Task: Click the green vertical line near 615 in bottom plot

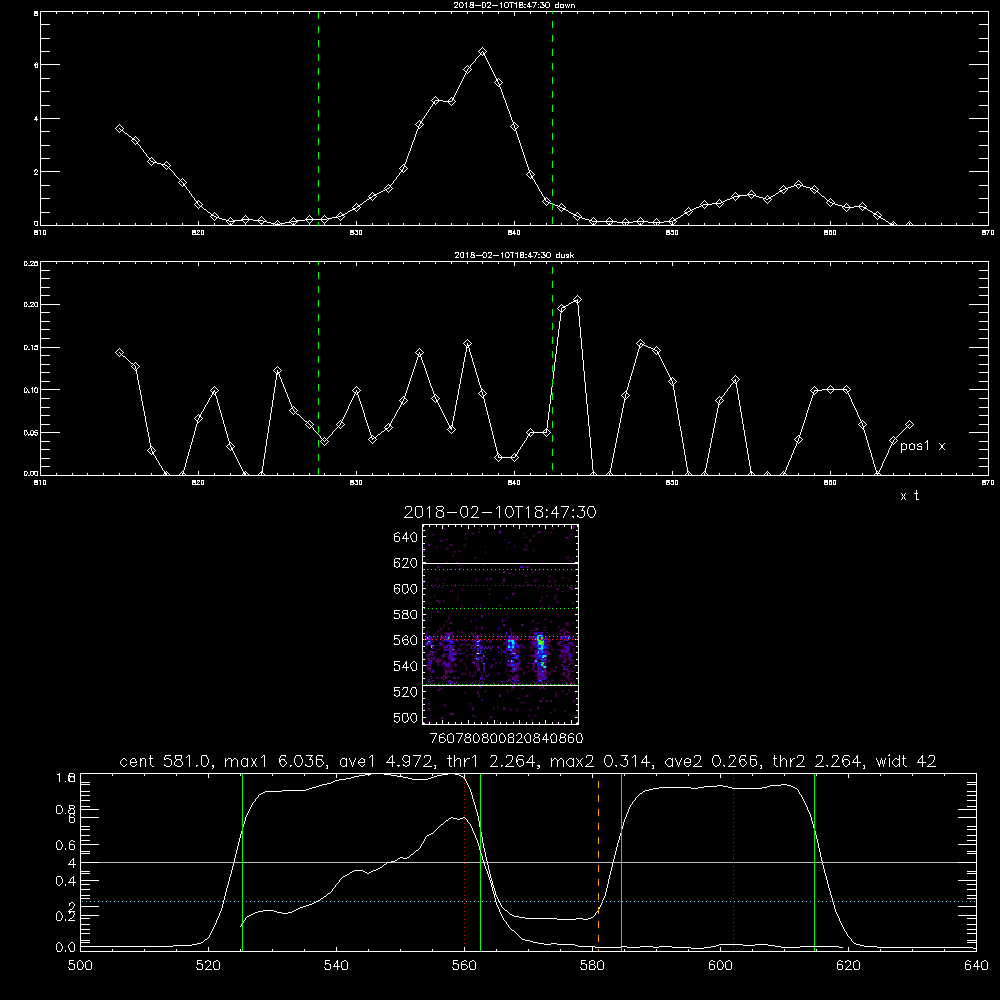Action: (x=814, y=861)
